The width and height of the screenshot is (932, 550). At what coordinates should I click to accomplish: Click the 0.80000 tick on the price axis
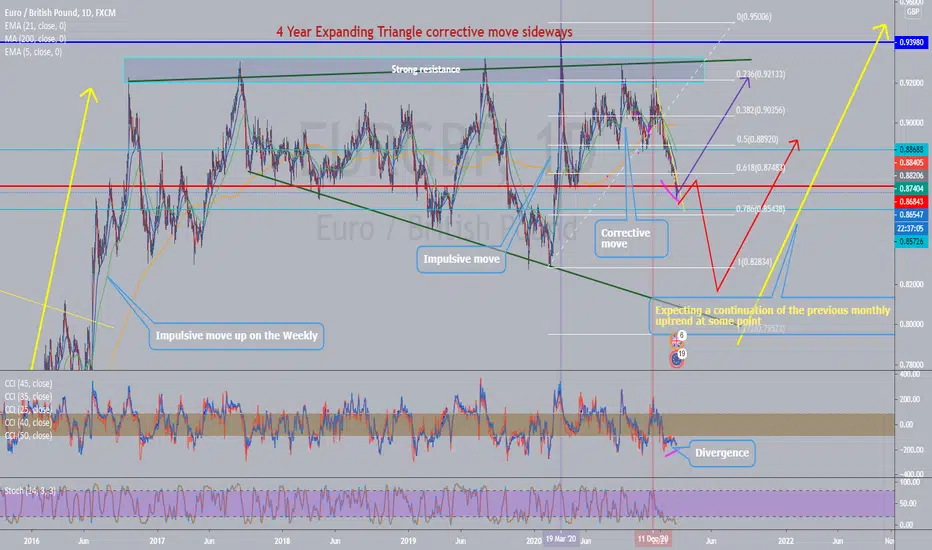tap(911, 325)
